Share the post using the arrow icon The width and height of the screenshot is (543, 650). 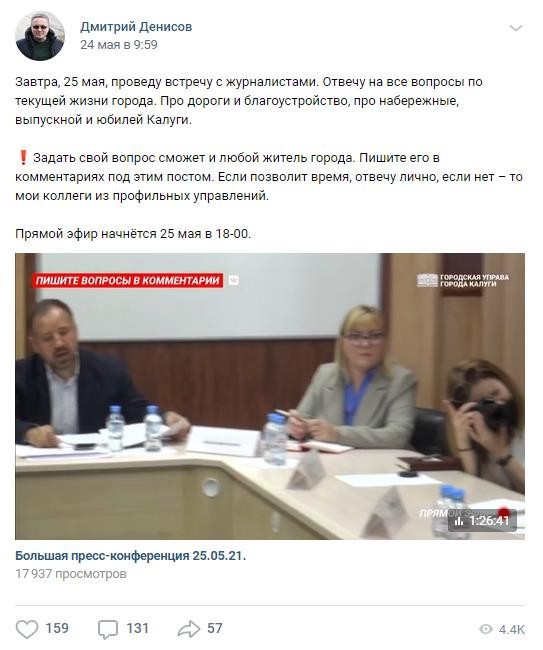click(x=189, y=629)
